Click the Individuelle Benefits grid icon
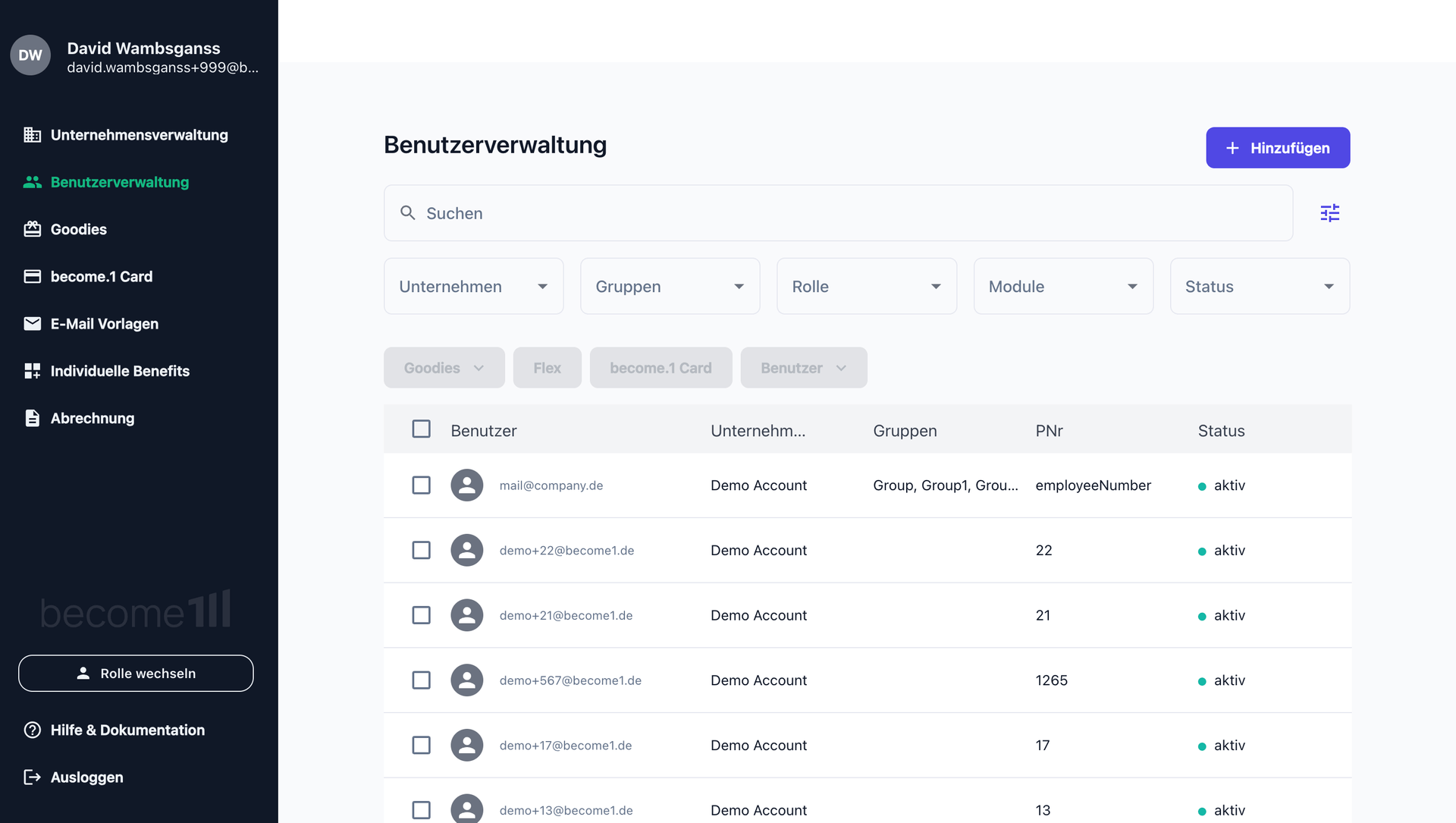This screenshot has height=823, width=1456. coord(32,371)
